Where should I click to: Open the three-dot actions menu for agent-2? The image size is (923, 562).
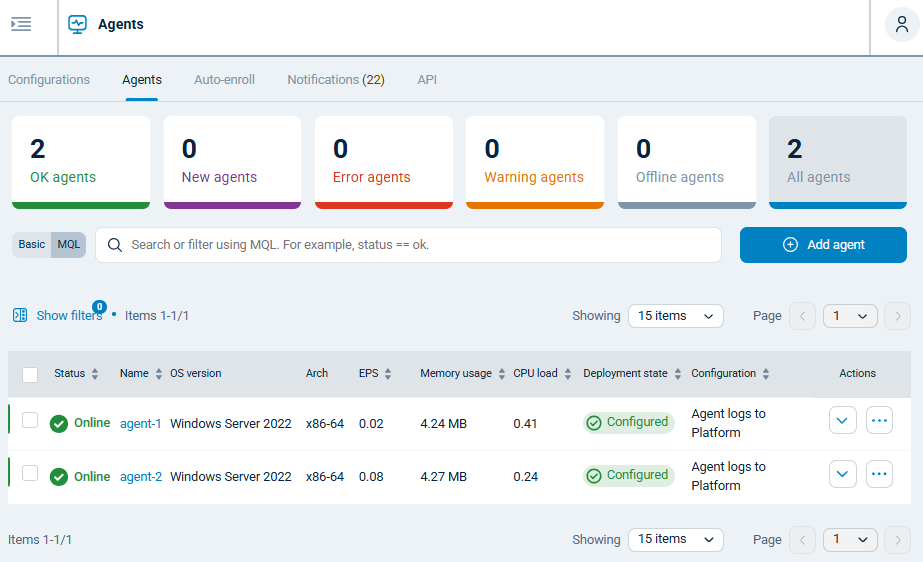pos(879,474)
